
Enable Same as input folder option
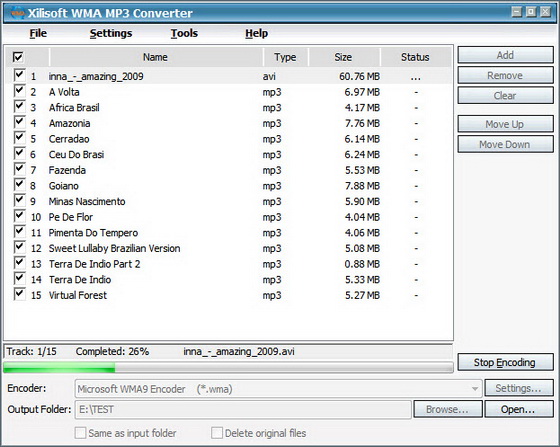[x=80, y=433]
